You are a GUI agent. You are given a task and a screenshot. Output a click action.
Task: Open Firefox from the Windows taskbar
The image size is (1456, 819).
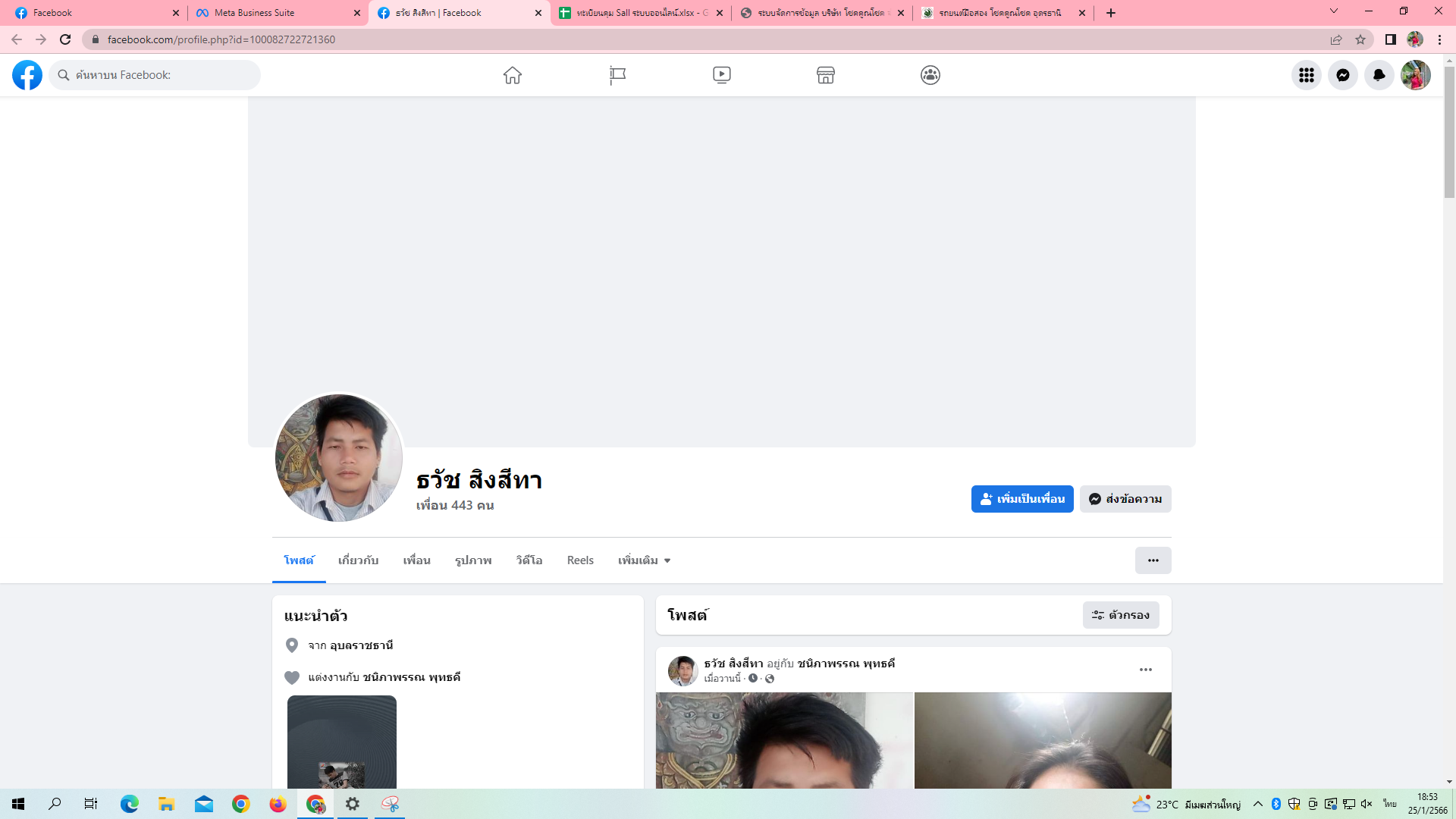click(x=278, y=804)
